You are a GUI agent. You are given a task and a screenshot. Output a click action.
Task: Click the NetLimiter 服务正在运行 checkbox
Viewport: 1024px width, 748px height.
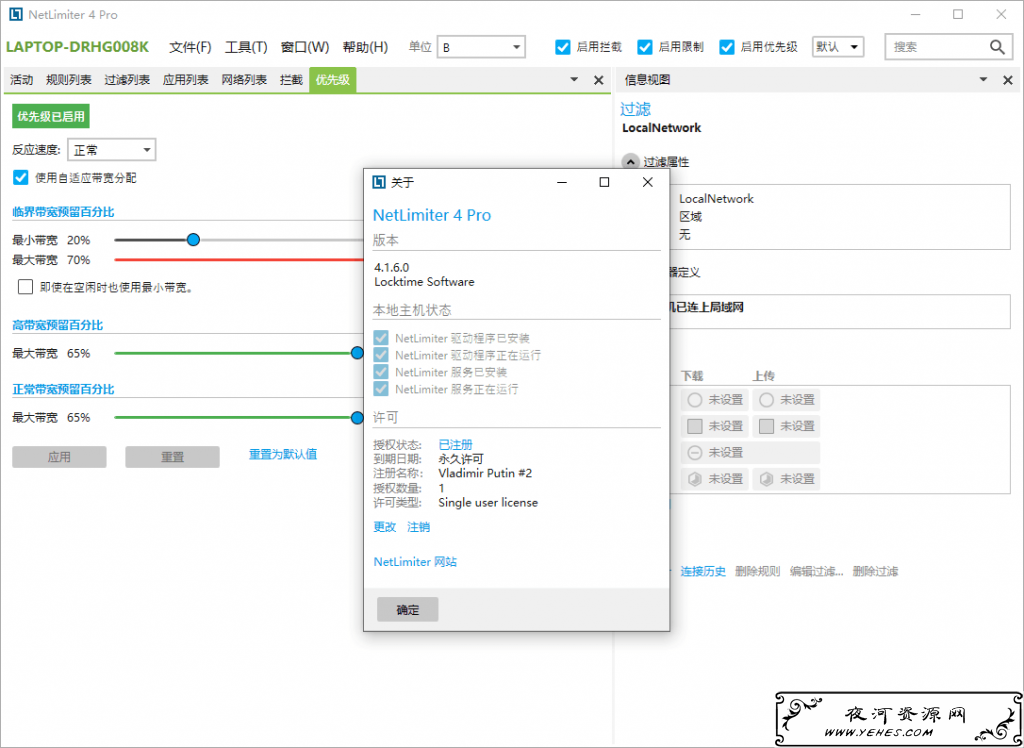coord(380,389)
